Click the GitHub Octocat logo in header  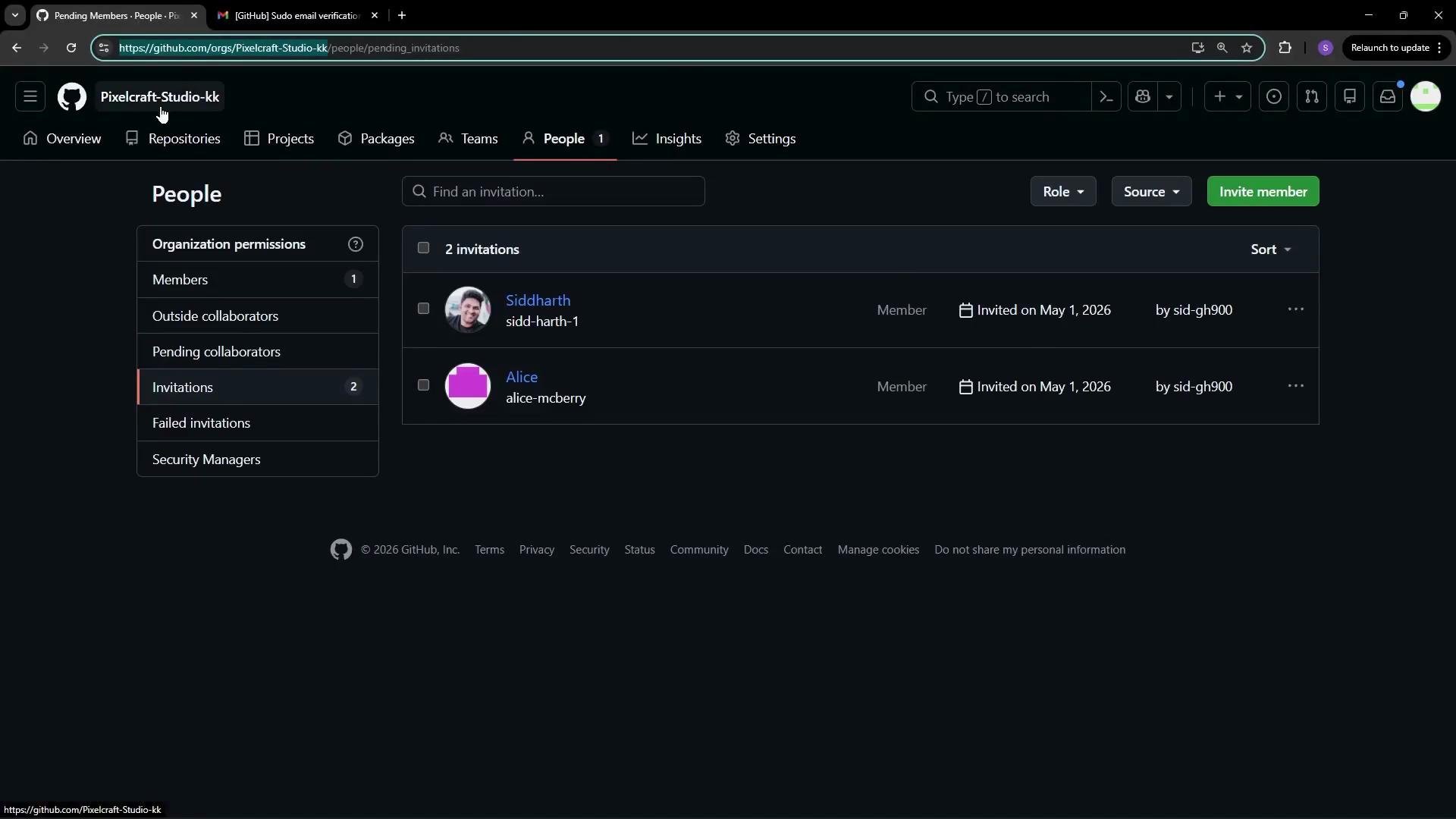[72, 97]
